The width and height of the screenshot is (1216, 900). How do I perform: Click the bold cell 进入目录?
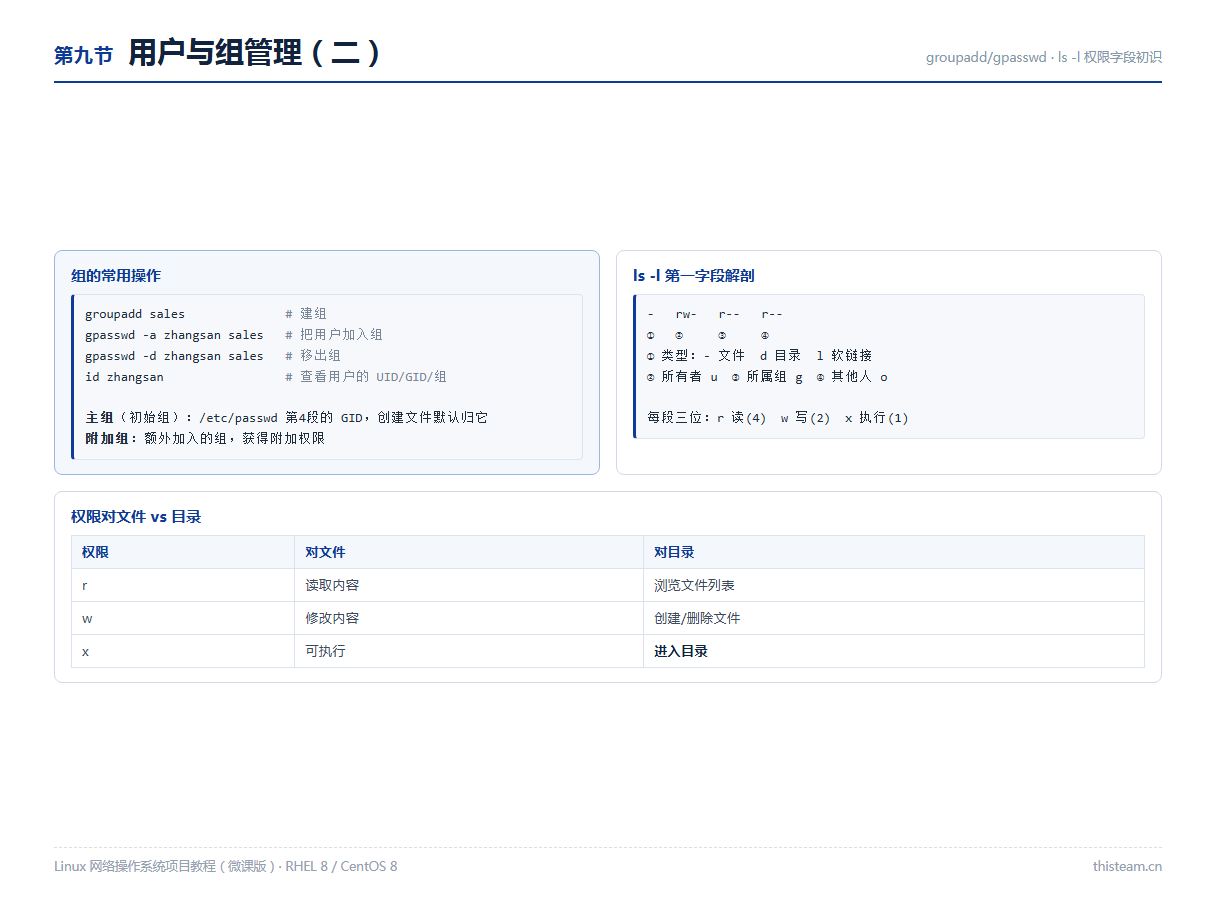[894, 651]
